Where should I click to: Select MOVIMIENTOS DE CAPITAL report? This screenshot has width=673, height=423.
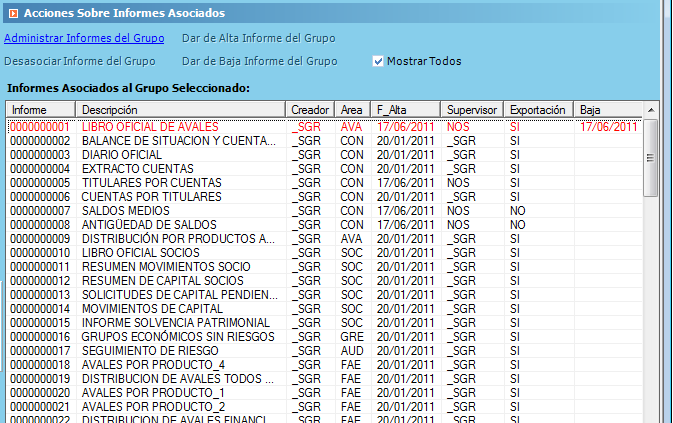(x=324, y=309)
